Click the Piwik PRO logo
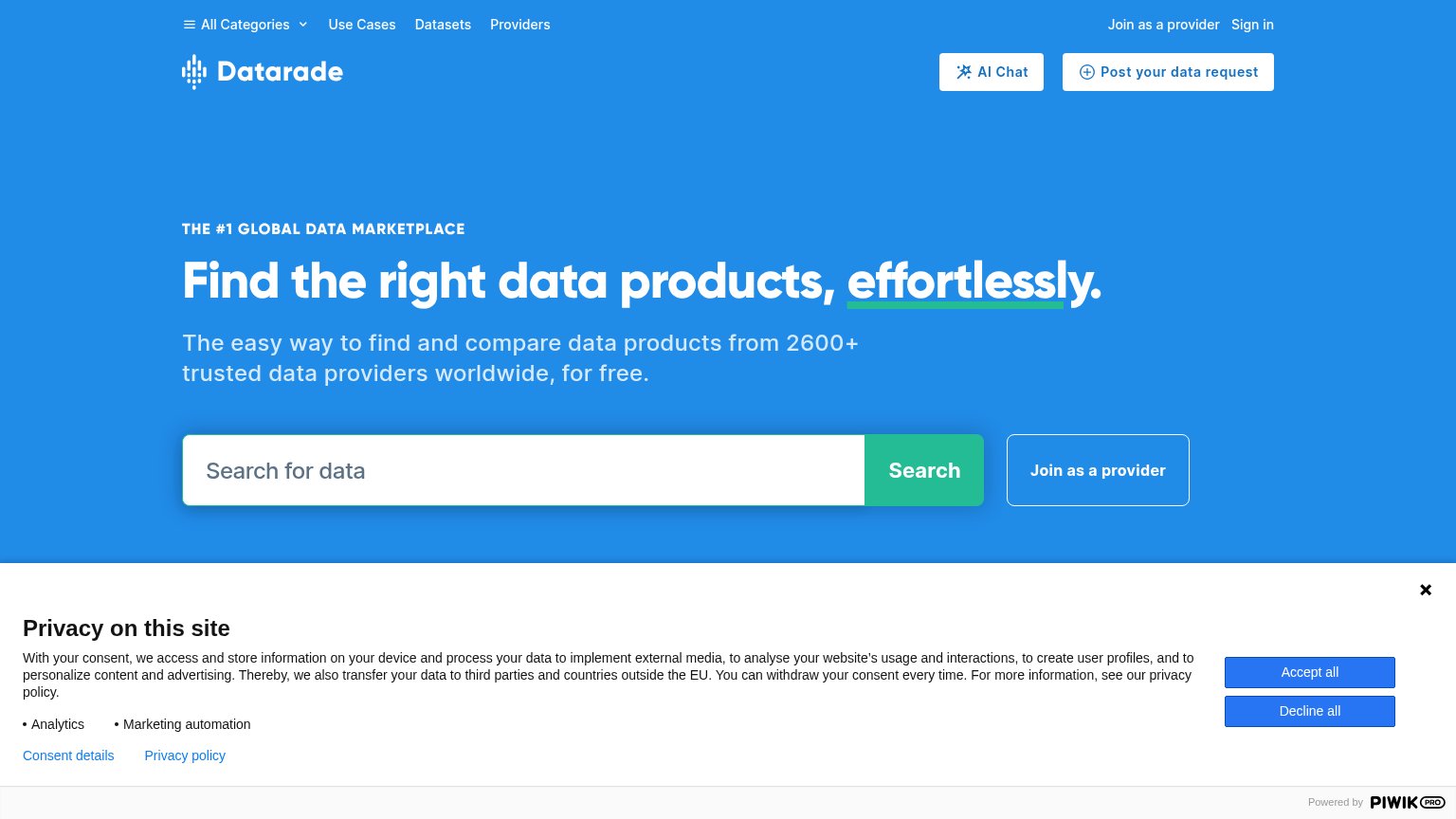The width and height of the screenshot is (1456, 819). tap(1408, 802)
